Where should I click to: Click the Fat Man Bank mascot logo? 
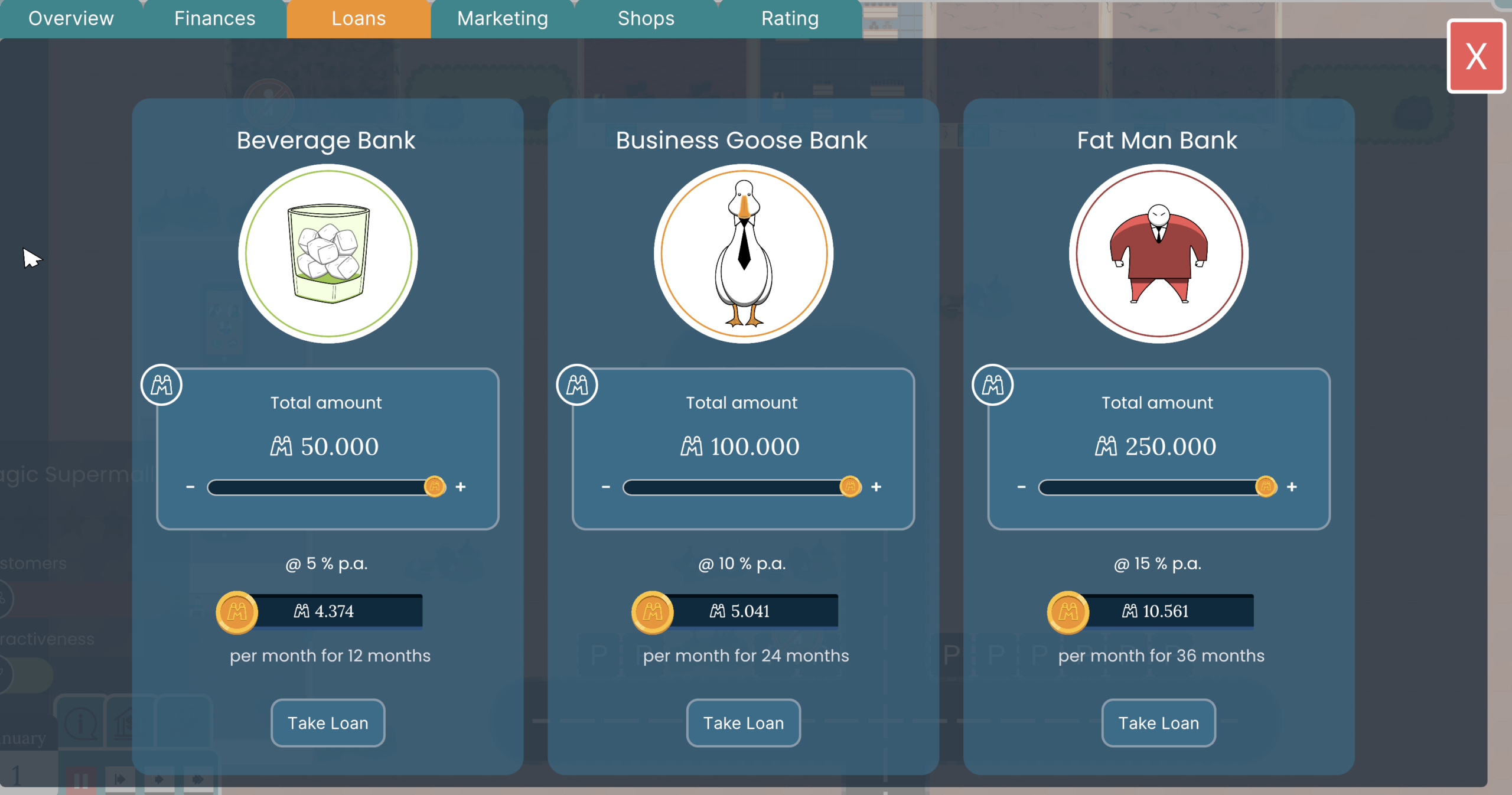(1158, 253)
